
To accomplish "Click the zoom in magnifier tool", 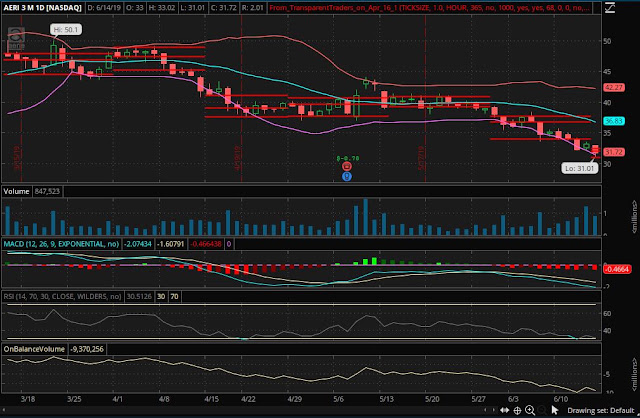I will point(530,410).
